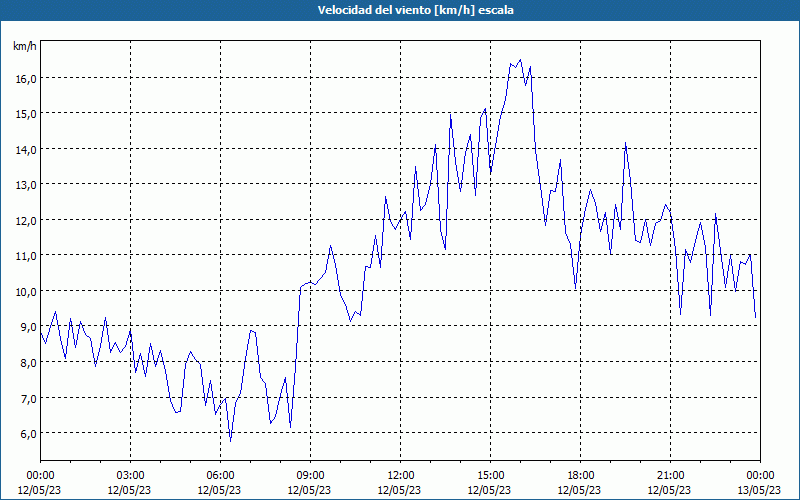
Task: Click the 15:00 time axis label
Action: (490, 476)
